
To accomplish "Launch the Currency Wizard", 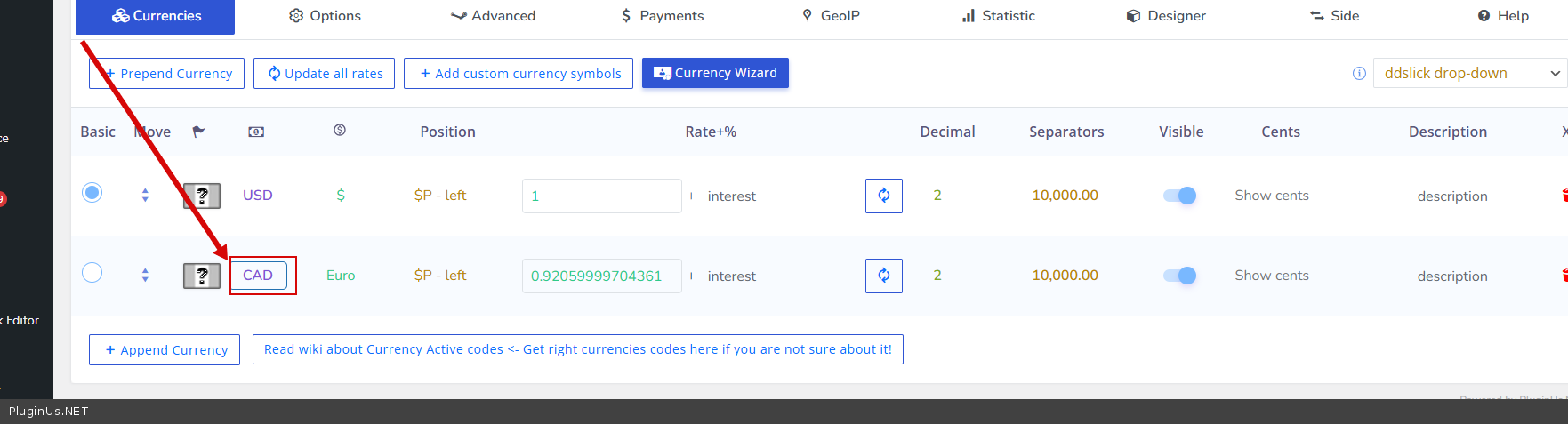I will point(715,73).
